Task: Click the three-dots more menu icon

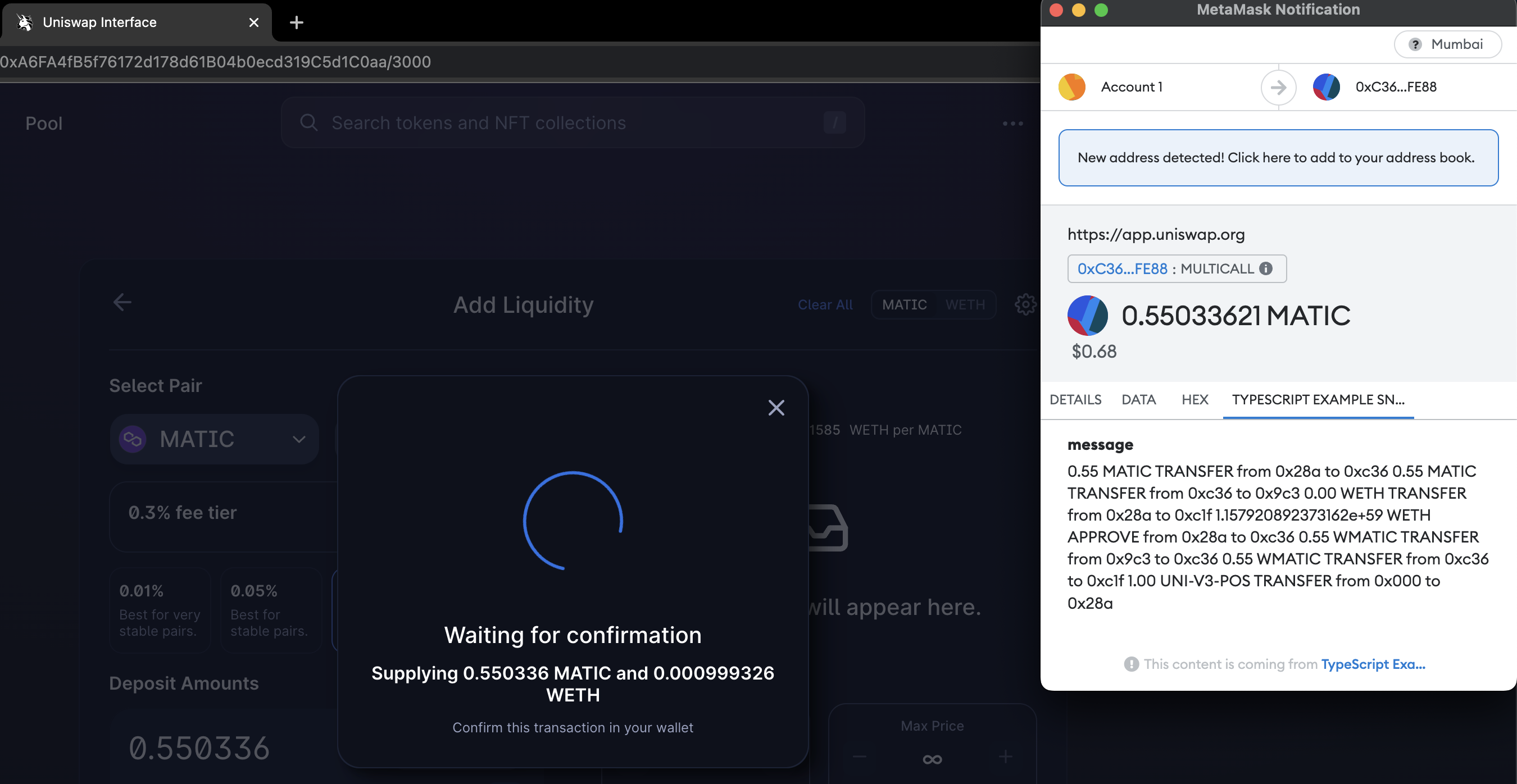Action: (x=1012, y=124)
